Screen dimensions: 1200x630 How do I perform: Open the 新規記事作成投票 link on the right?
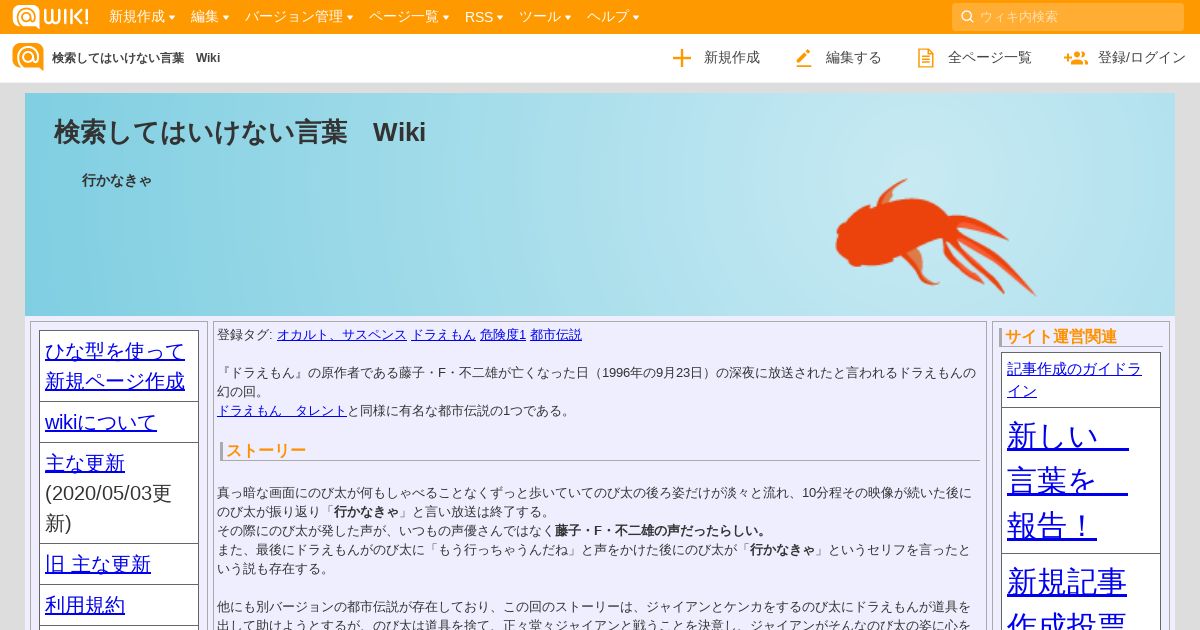tap(1067, 597)
